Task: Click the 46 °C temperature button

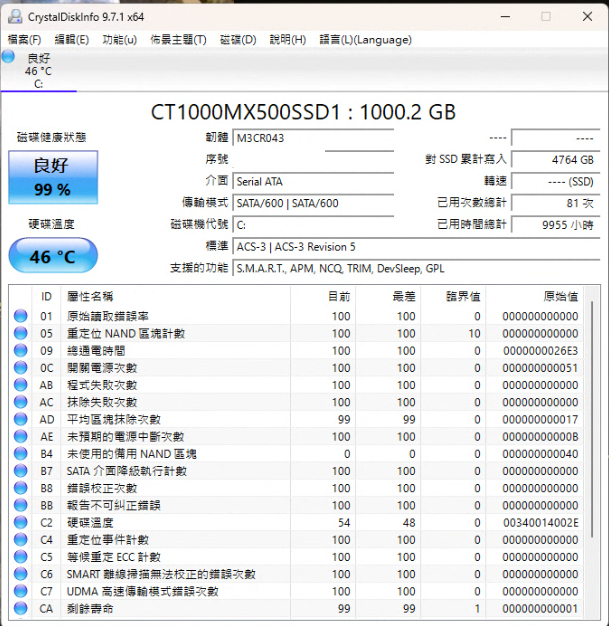Action: coord(53,256)
